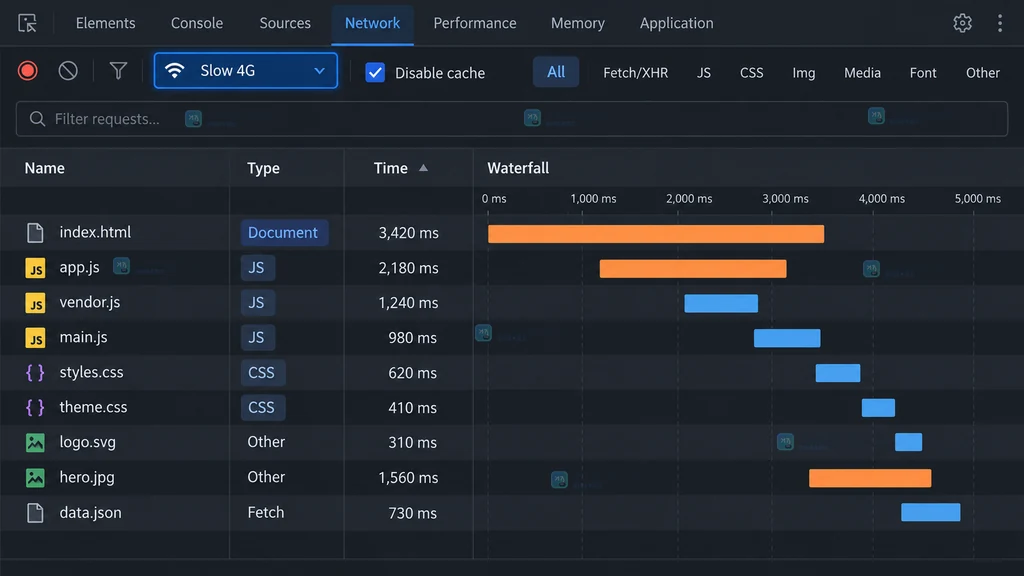Screen dimensions: 1024x576
Task: Click the braces icon beside styles.css
Action: (x=35, y=372)
